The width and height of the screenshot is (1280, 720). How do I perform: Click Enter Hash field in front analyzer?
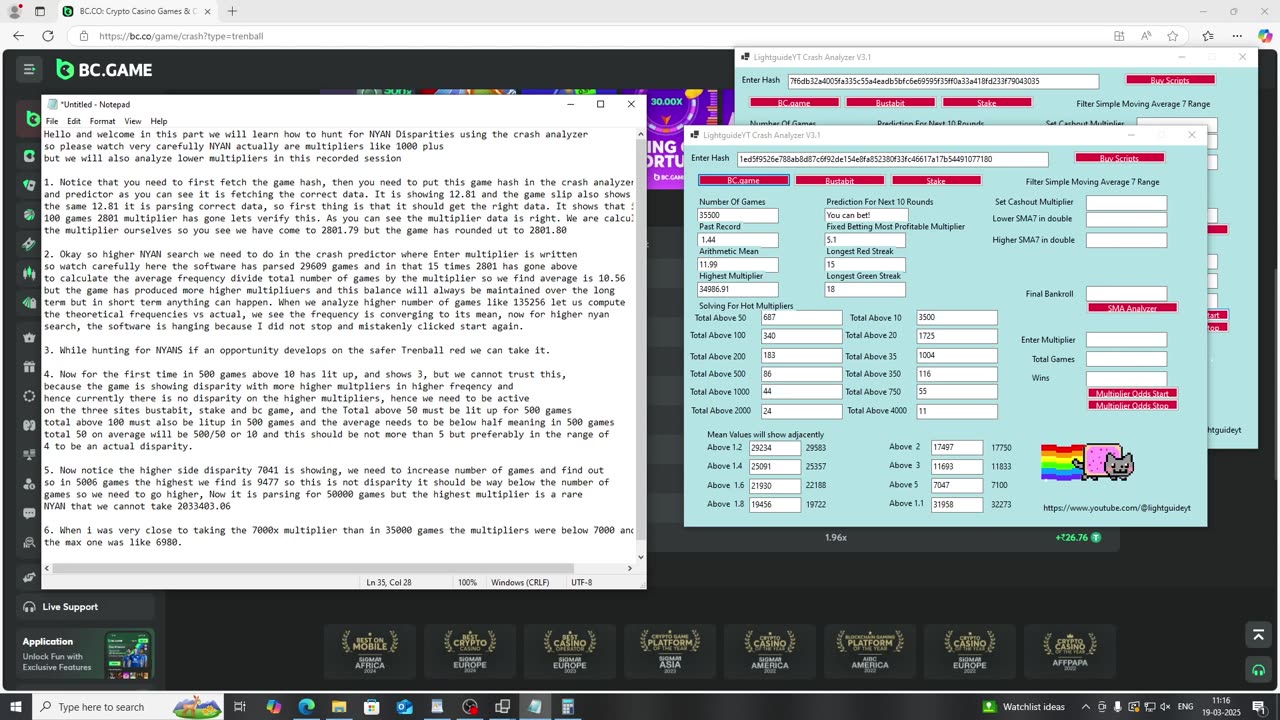[x=892, y=159]
